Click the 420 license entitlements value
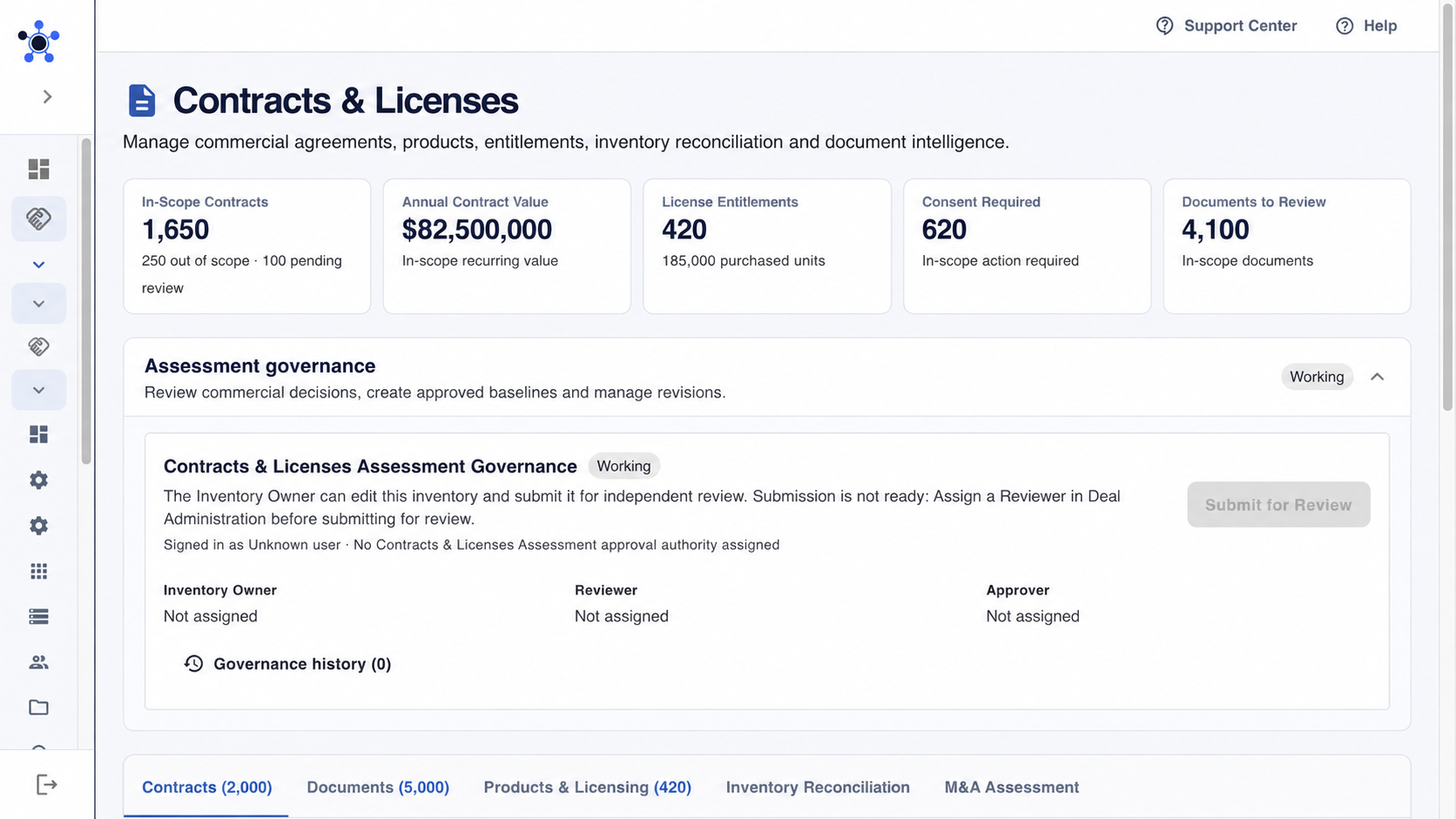The height and width of the screenshot is (819, 1456). pos(684,230)
